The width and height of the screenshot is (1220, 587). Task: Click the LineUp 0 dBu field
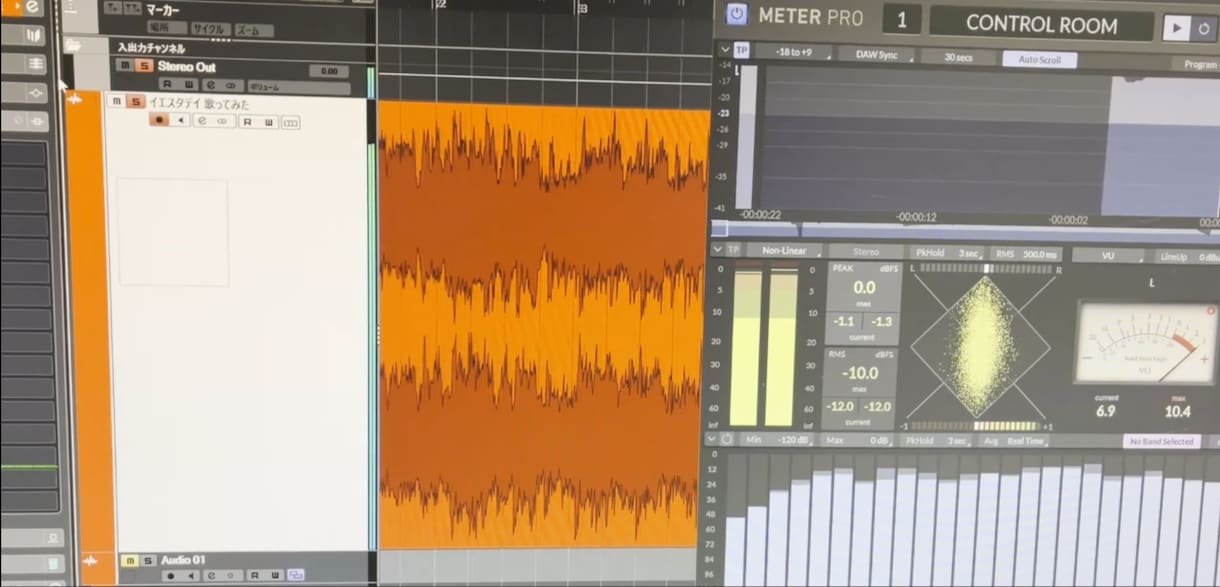point(1186,257)
